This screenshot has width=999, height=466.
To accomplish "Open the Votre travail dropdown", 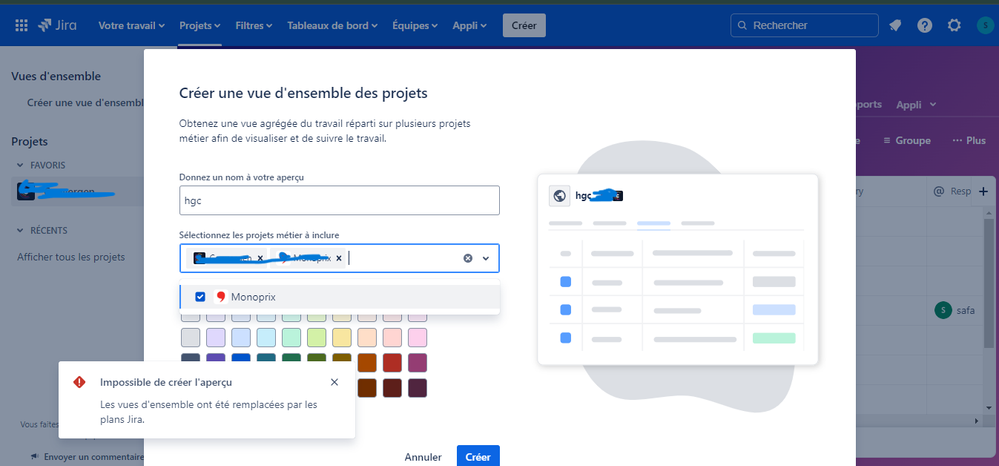I will point(131,25).
